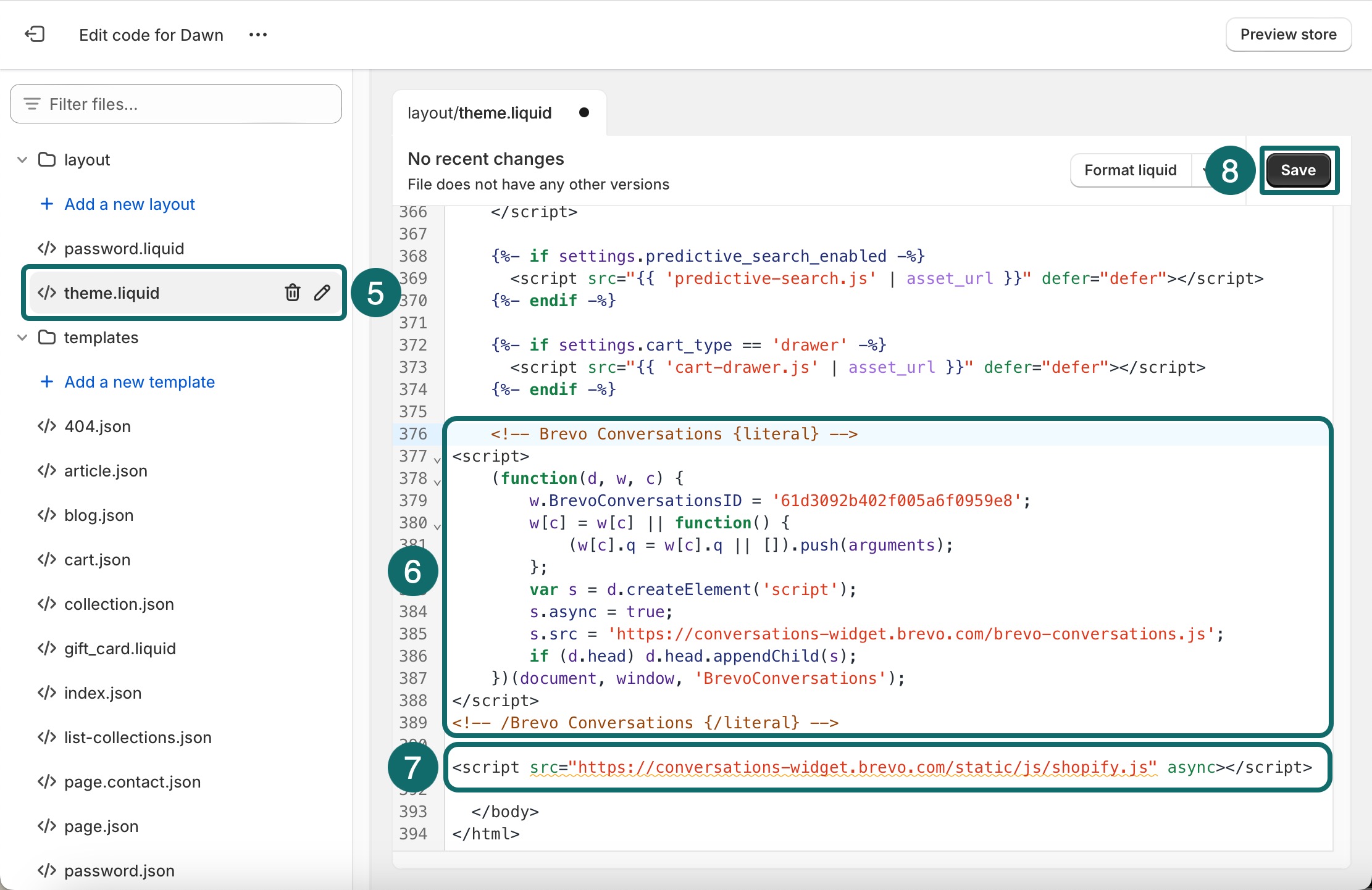Click the filter lines icon in search box
This screenshot has width=1372, height=890.
coord(32,104)
